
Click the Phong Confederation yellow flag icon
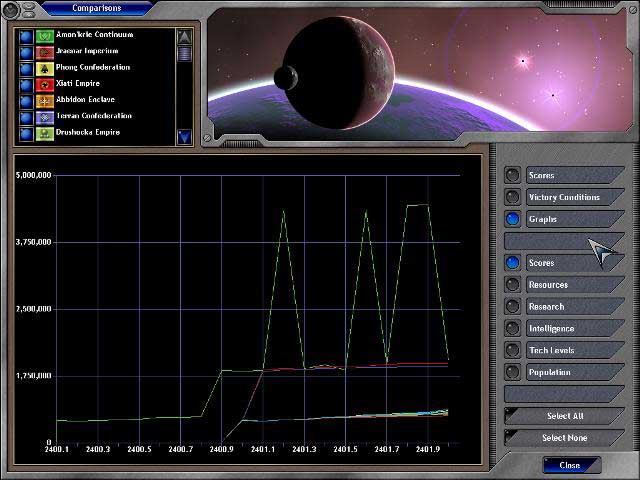(x=45, y=68)
